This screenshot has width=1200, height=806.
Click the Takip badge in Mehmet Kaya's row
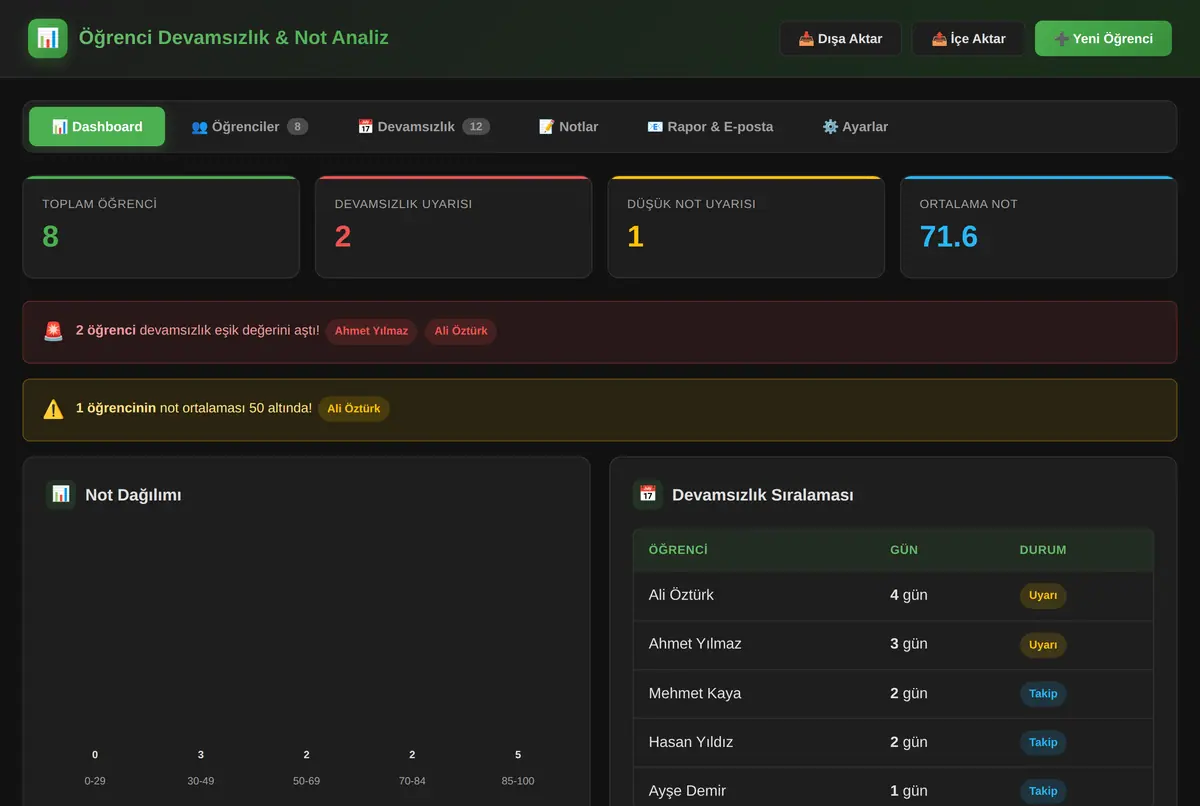click(1043, 693)
